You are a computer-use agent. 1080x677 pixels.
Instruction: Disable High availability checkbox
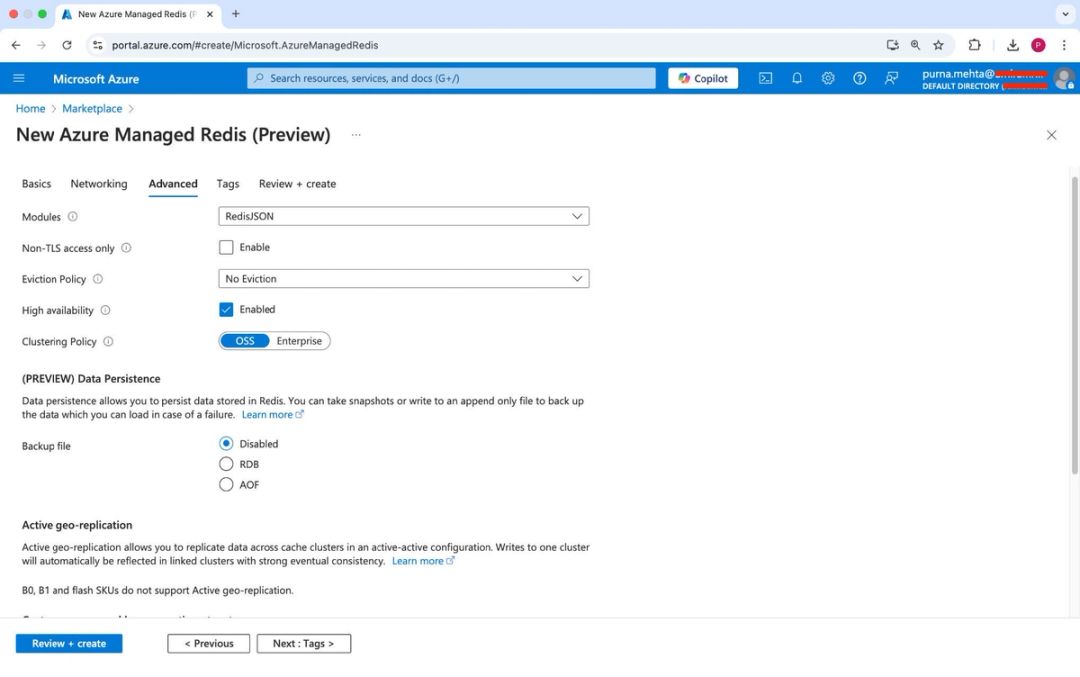(226, 309)
